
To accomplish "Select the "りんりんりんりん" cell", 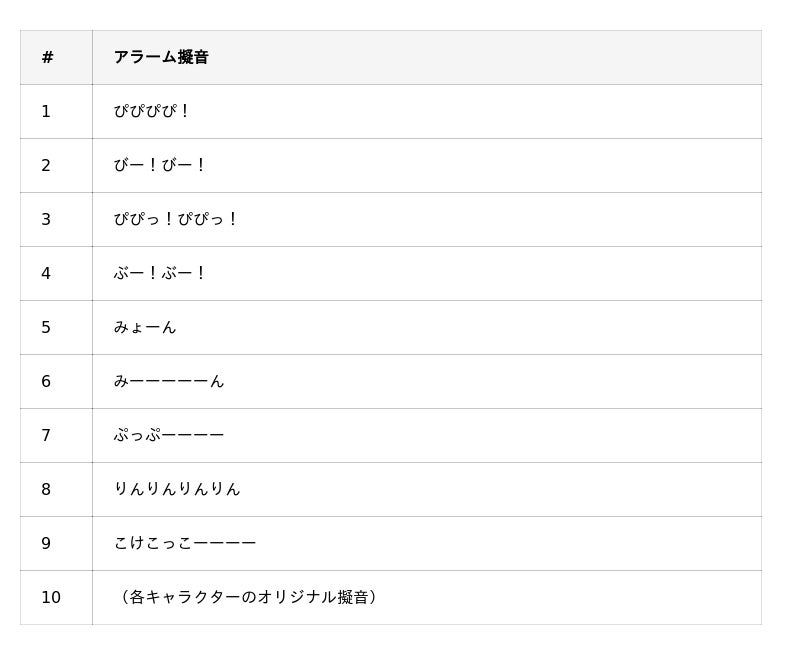I will pyautogui.click(x=177, y=490).
